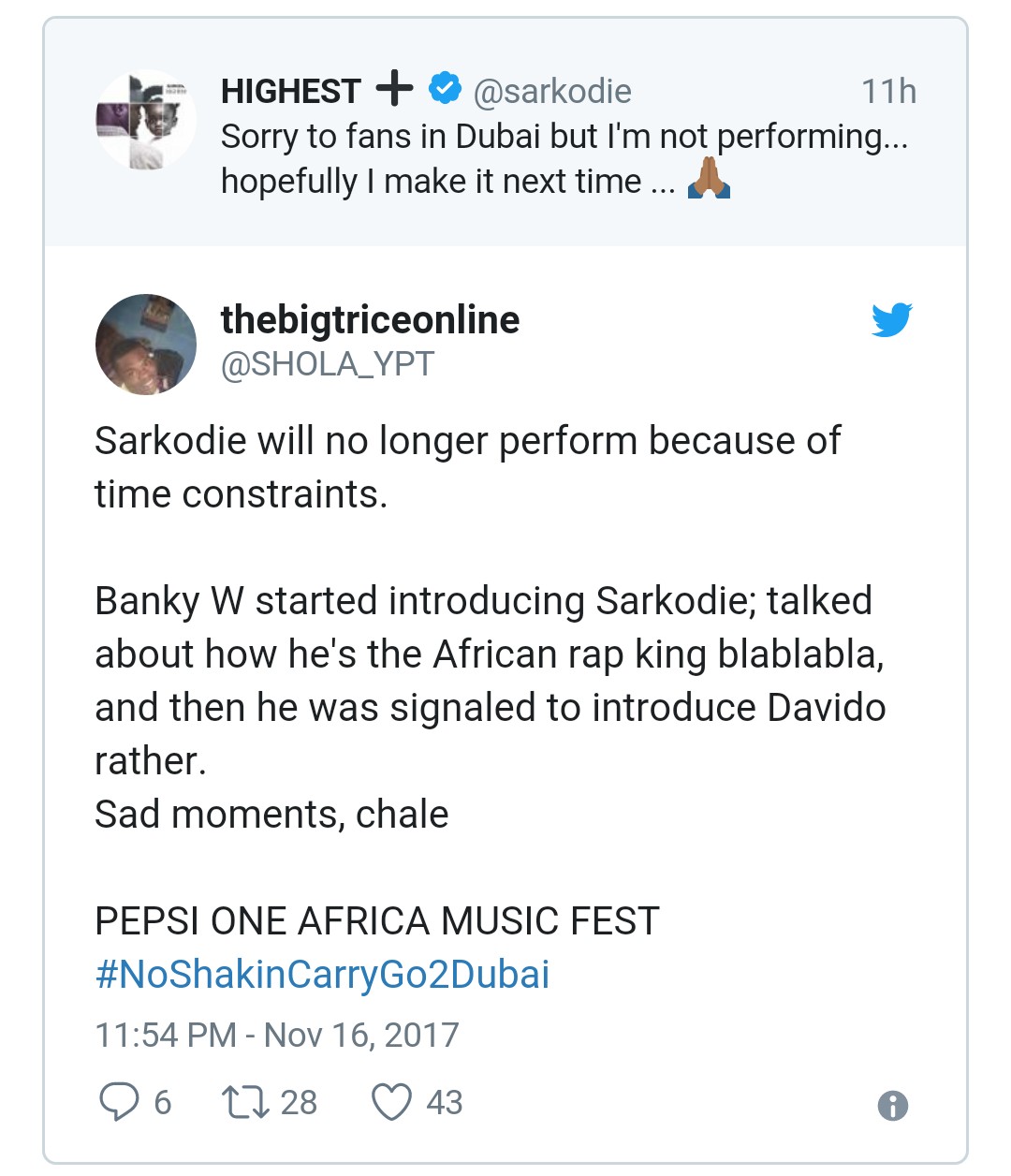The image size is (1011, 1176).
Task: Click the 11h time of quoted tweet
Action: point(888,92)
